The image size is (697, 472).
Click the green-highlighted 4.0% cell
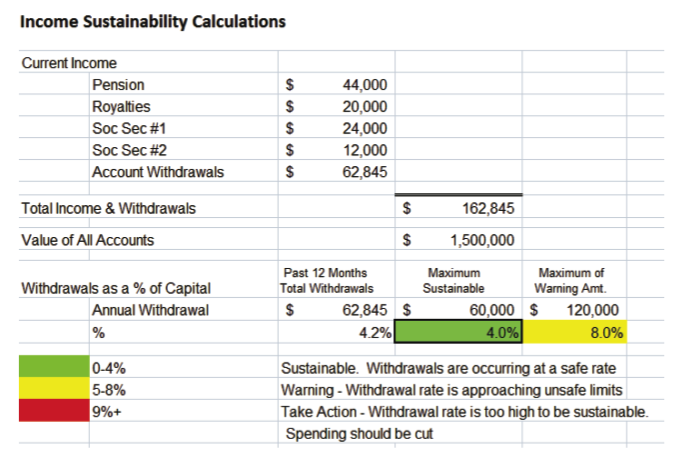(x=459, y=332)
